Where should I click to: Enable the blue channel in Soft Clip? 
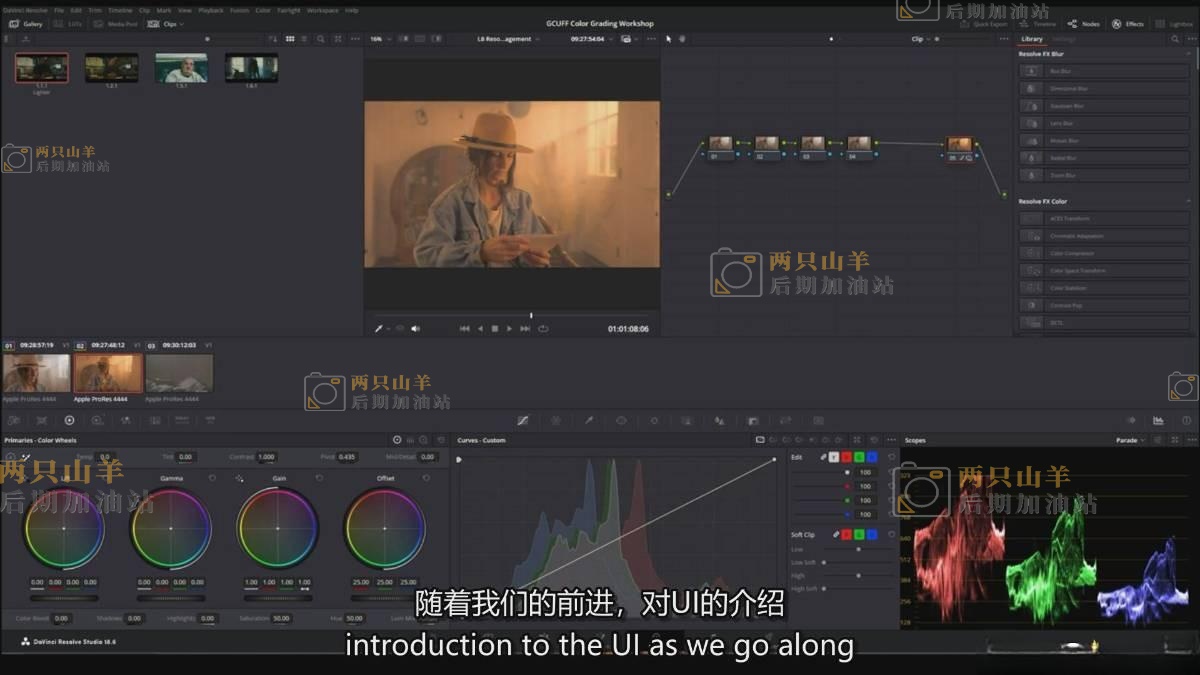872,535
